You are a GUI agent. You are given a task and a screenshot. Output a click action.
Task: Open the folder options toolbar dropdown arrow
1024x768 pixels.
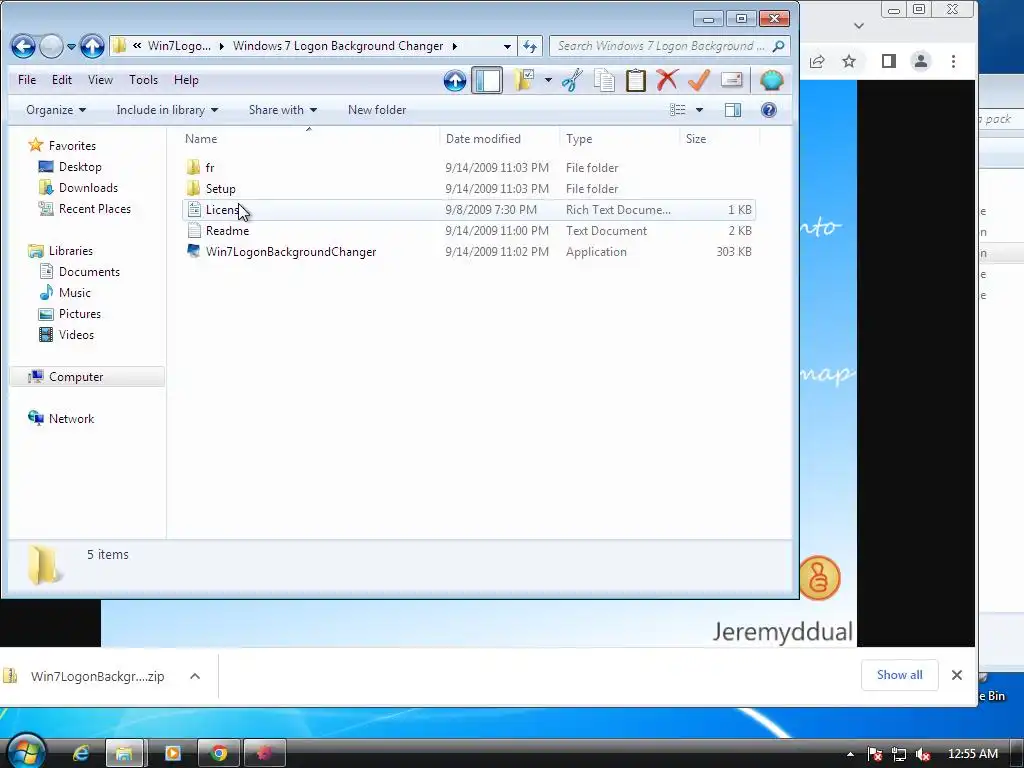pyautogui.click(x=548, y=80)
